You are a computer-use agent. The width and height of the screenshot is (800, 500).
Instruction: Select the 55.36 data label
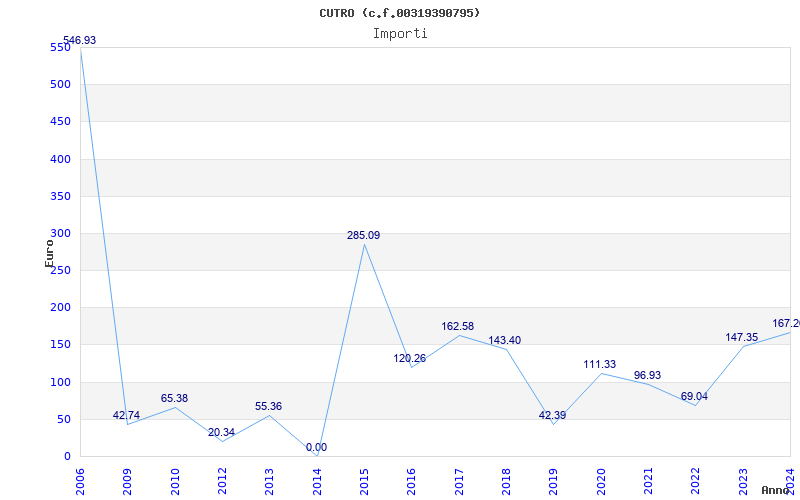(268, 407)
